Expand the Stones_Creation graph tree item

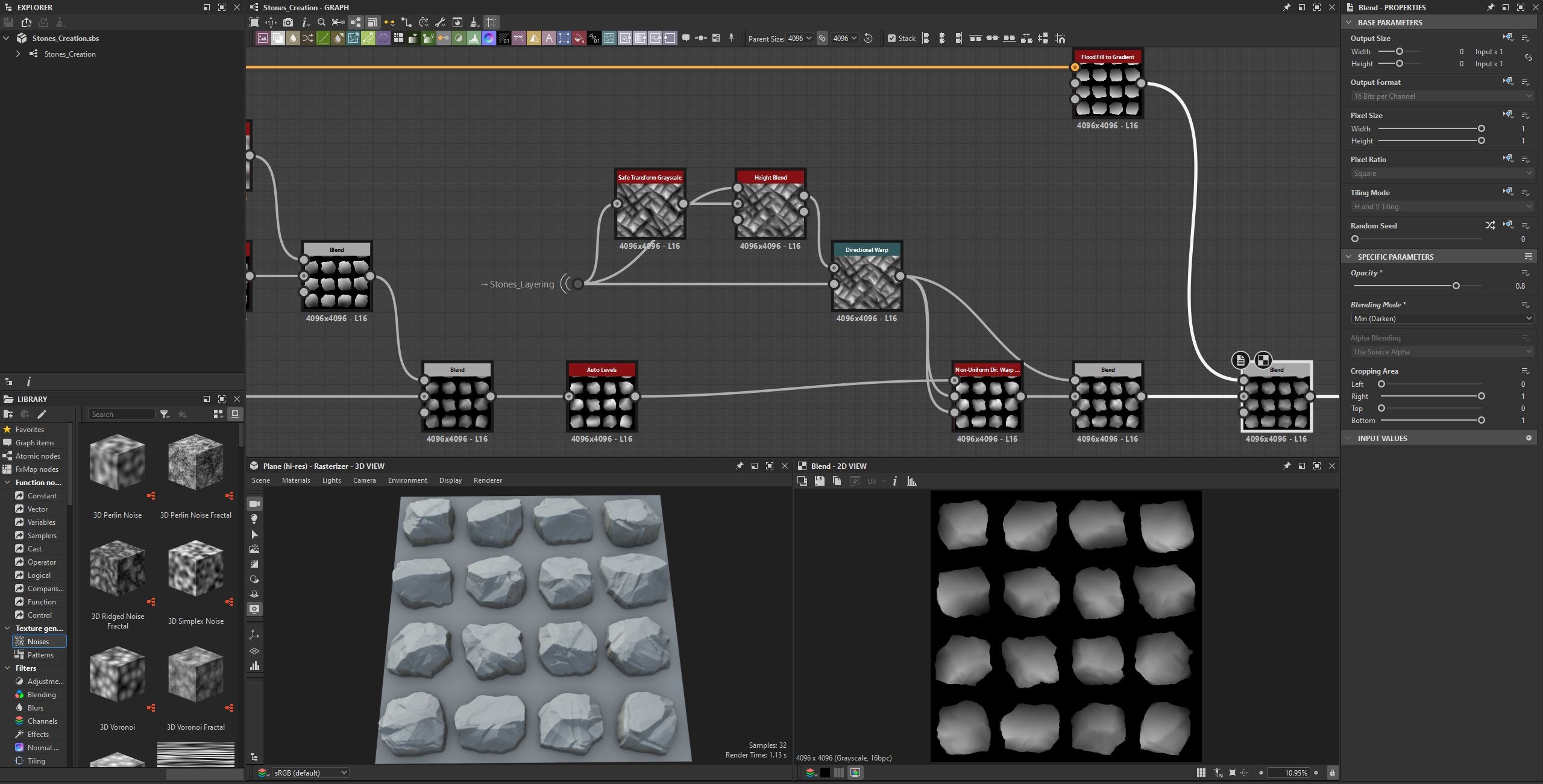[x=18, y=54]
